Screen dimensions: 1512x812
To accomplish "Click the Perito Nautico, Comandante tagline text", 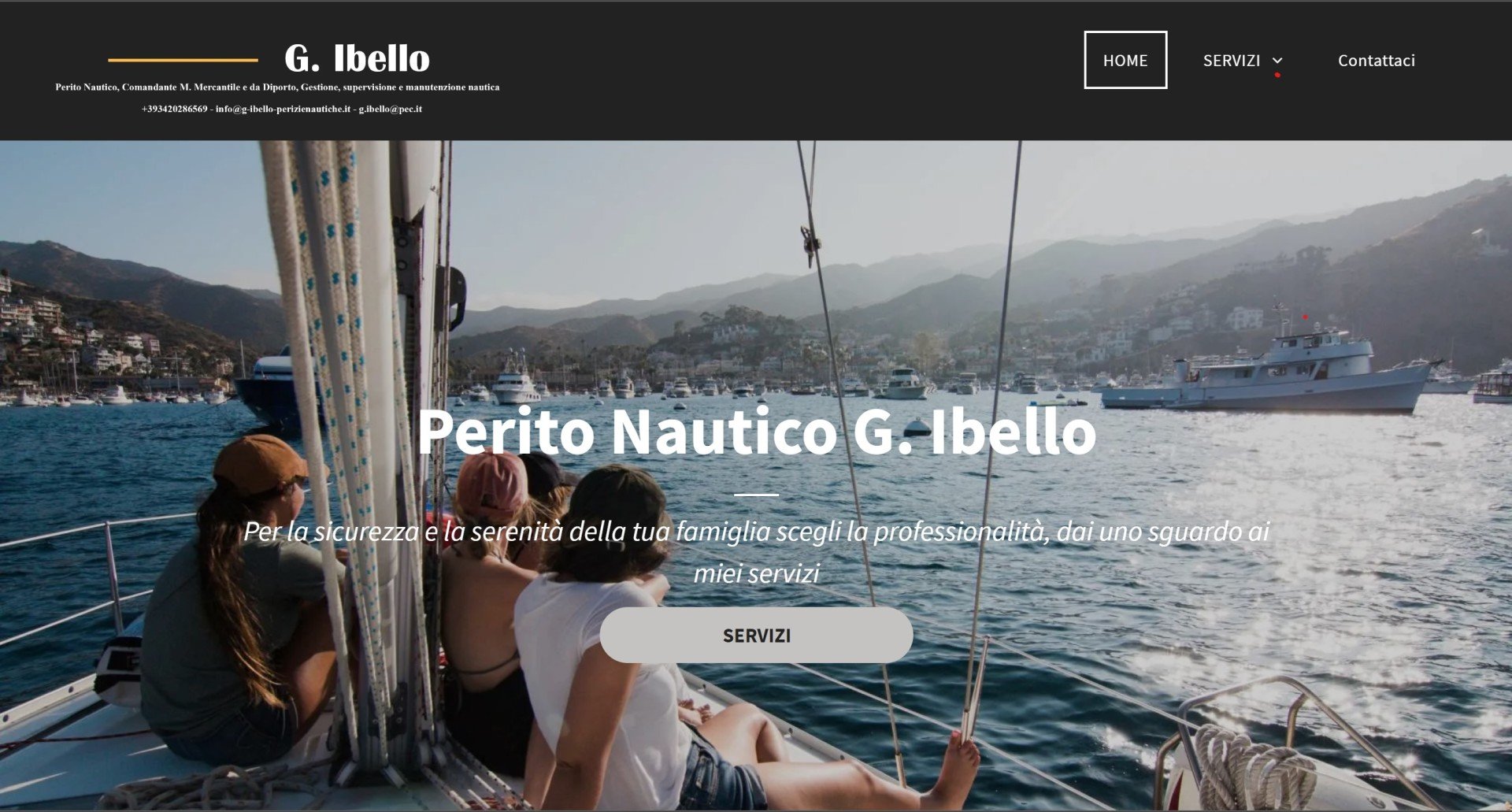I will (277, 87).
